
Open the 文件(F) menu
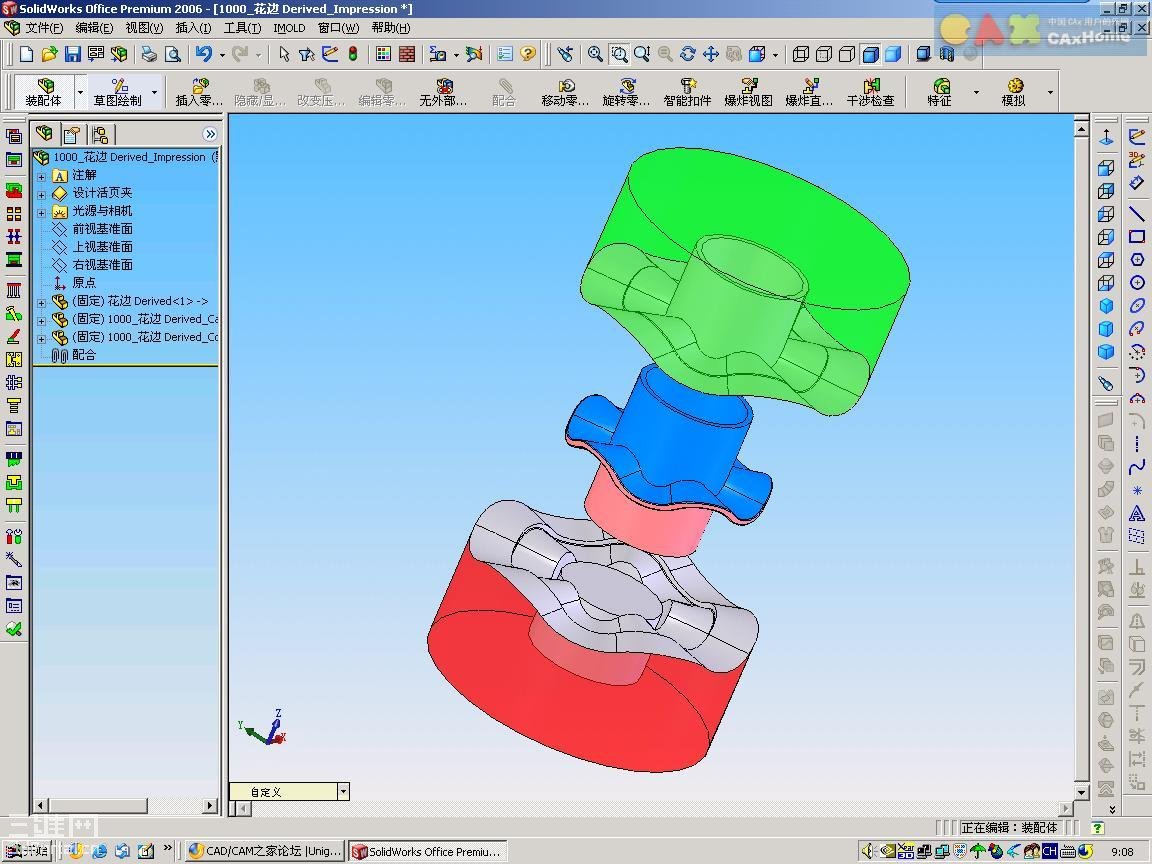(x=44, y=28)
